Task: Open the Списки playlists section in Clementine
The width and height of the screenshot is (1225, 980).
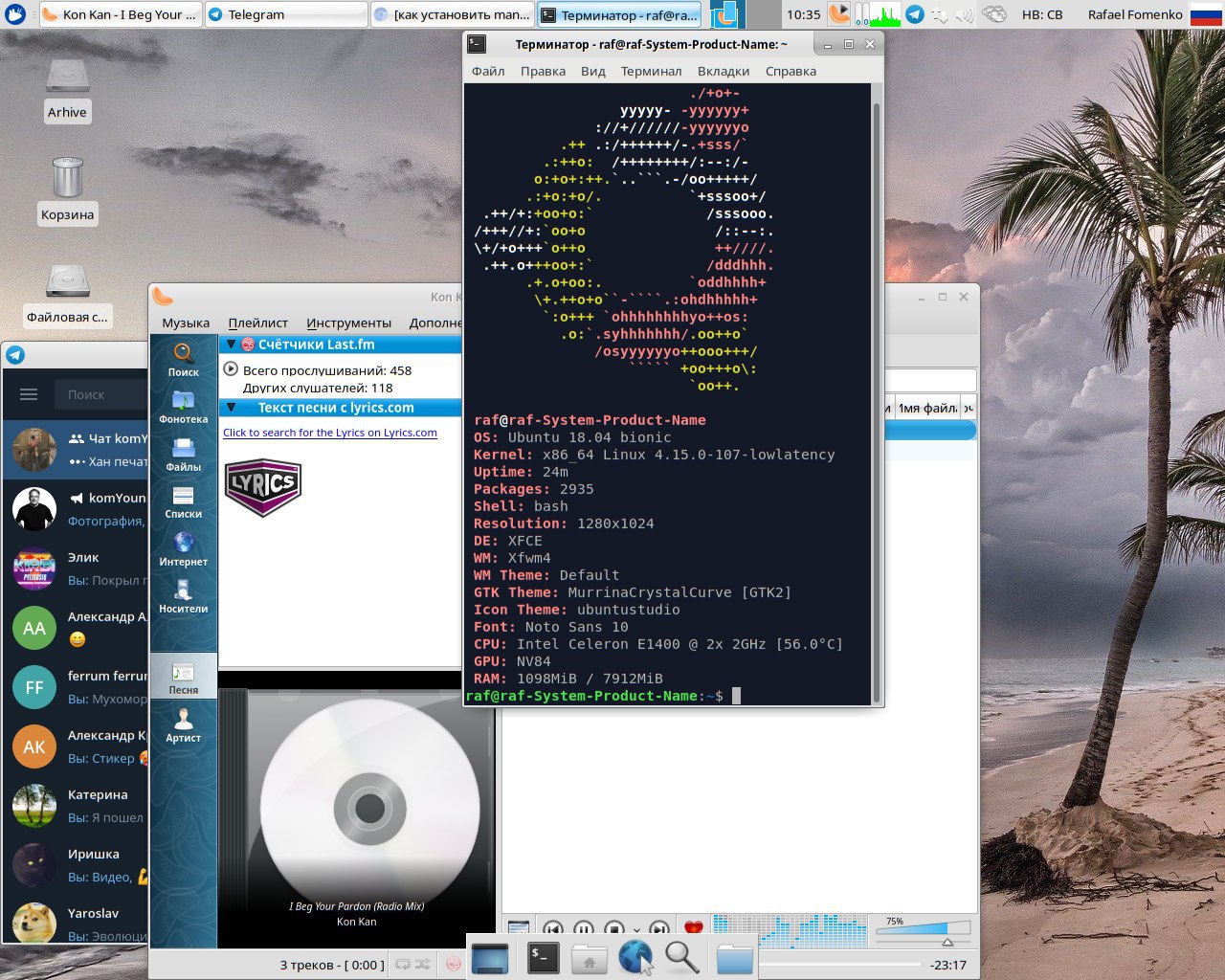Action: point(183,501)
